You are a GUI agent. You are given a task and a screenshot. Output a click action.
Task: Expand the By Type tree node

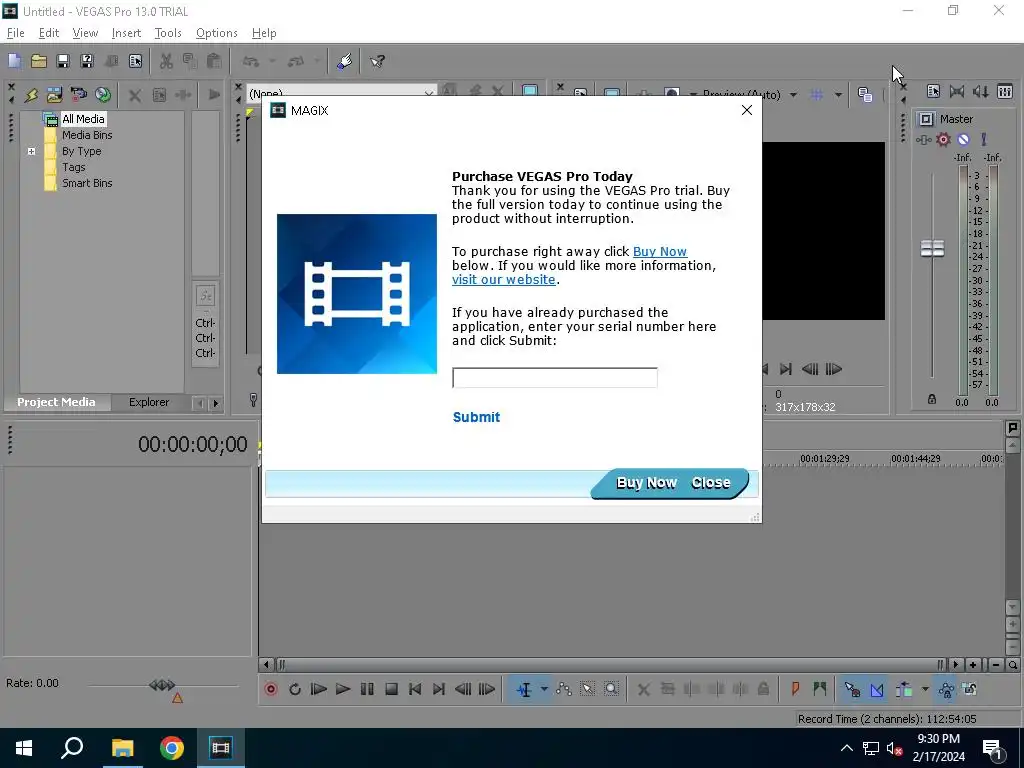pyautogui.click(x=31, y=152)
